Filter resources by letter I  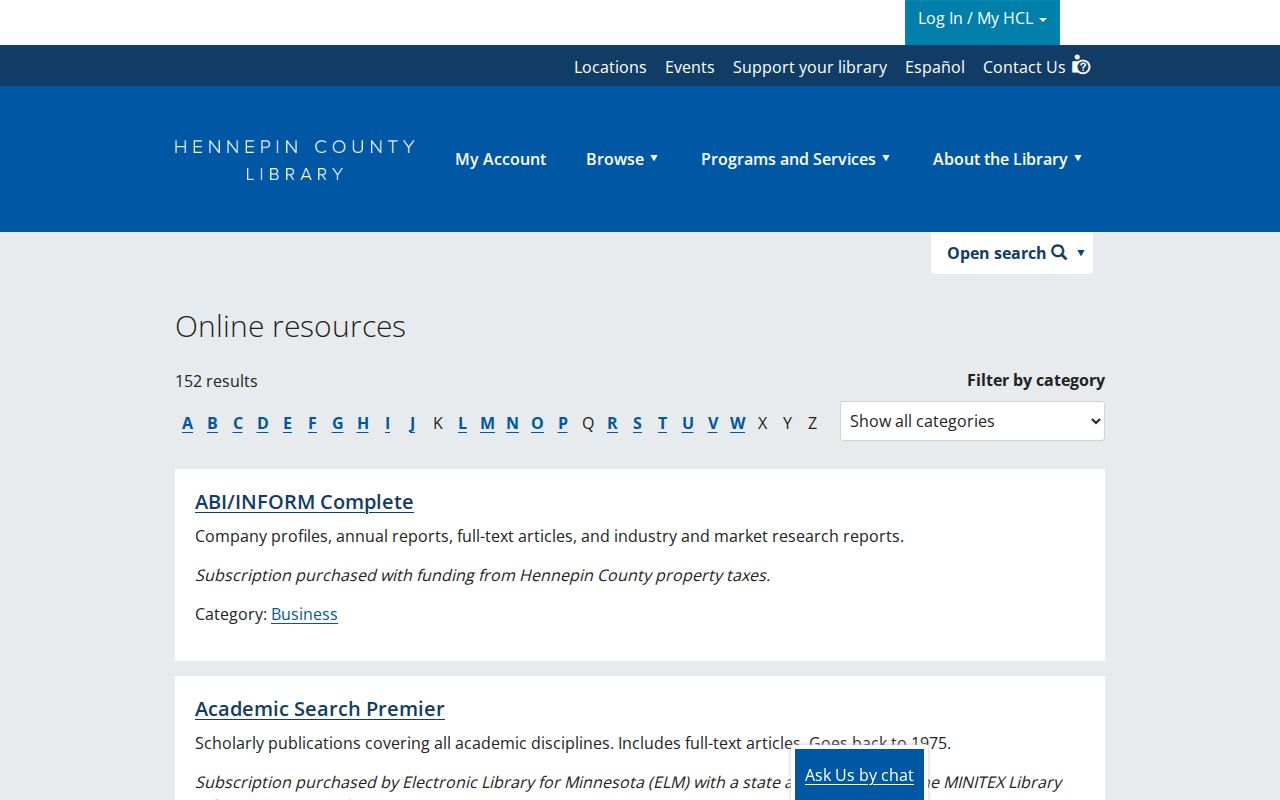387,423
